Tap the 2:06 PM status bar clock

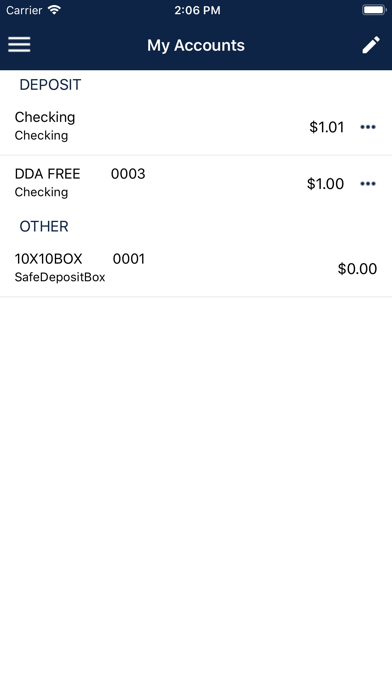[x=197, y=10]
